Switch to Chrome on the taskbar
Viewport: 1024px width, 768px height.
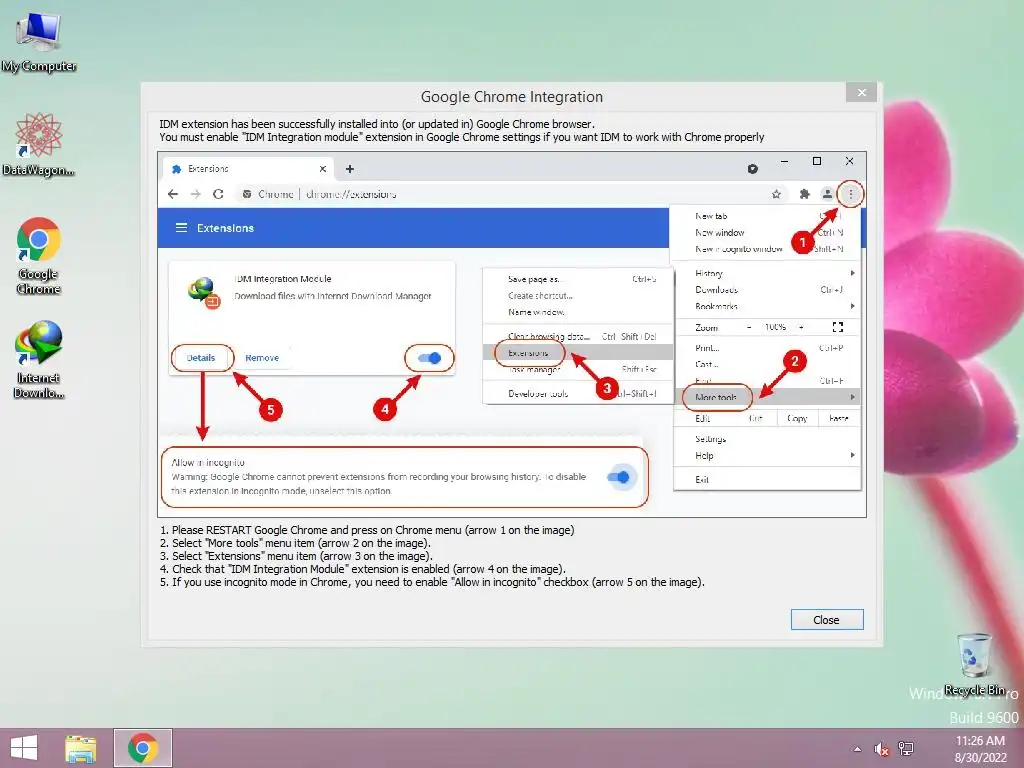pos(143,748)
